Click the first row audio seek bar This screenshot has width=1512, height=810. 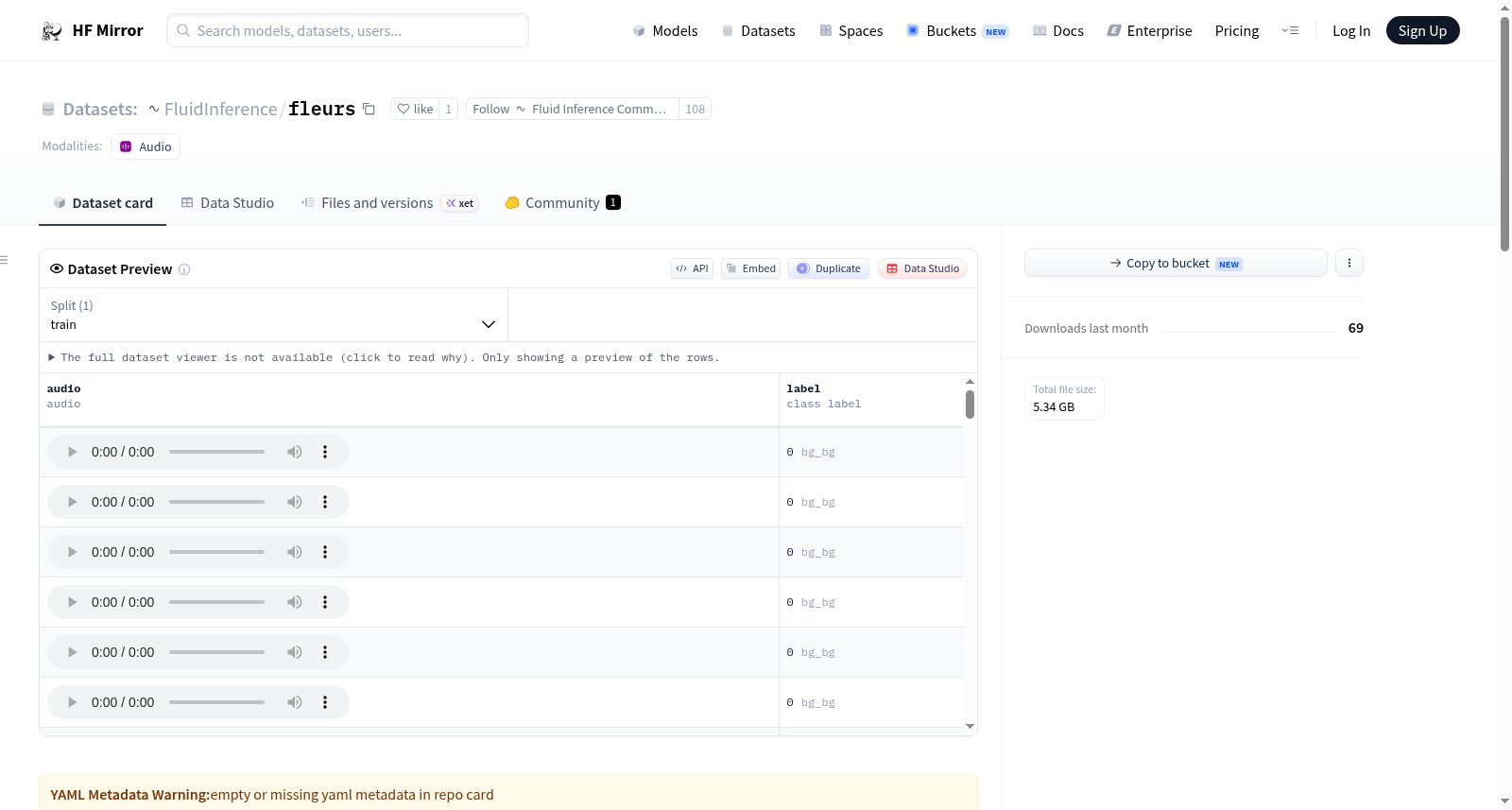pyautogui.click(x=216, y=453)
